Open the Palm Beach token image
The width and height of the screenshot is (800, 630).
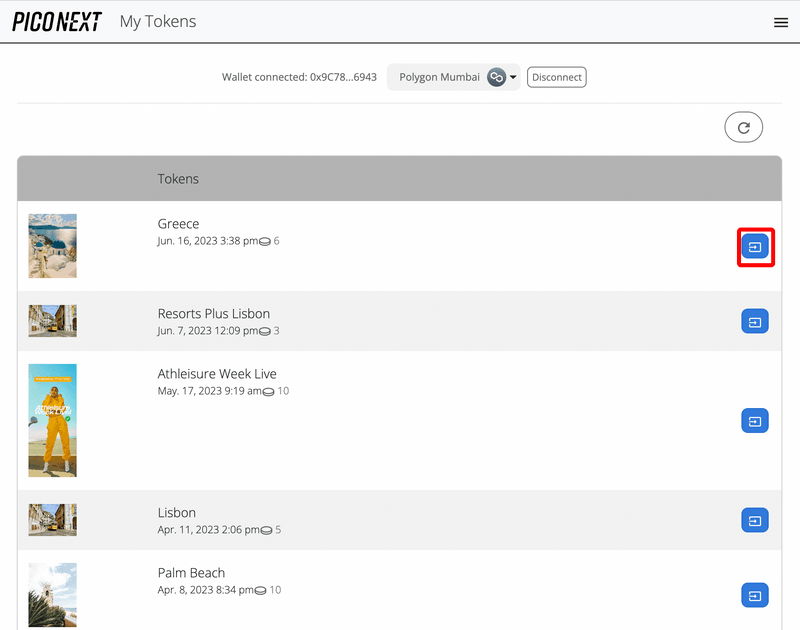tap(52, 595)
